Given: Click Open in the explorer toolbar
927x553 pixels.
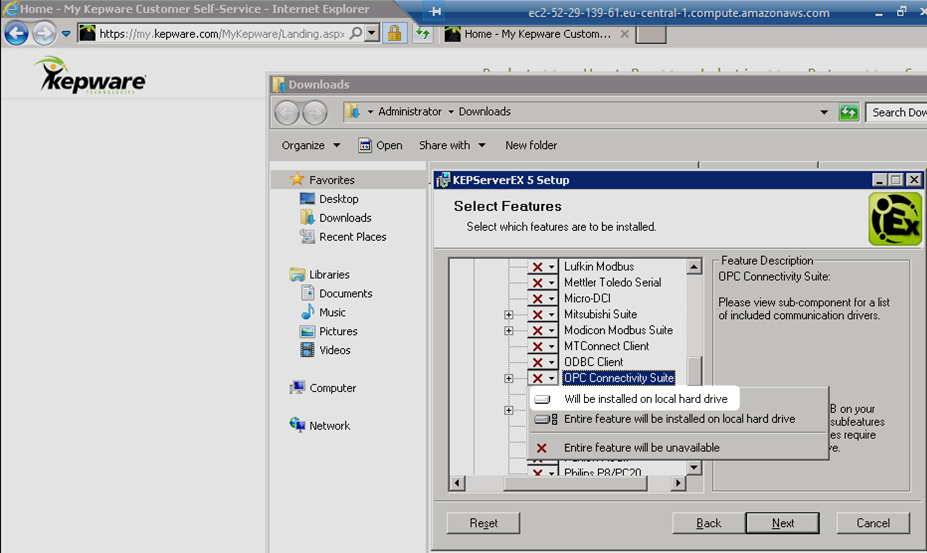Looking at the screenshot, I should pos(380,145).
